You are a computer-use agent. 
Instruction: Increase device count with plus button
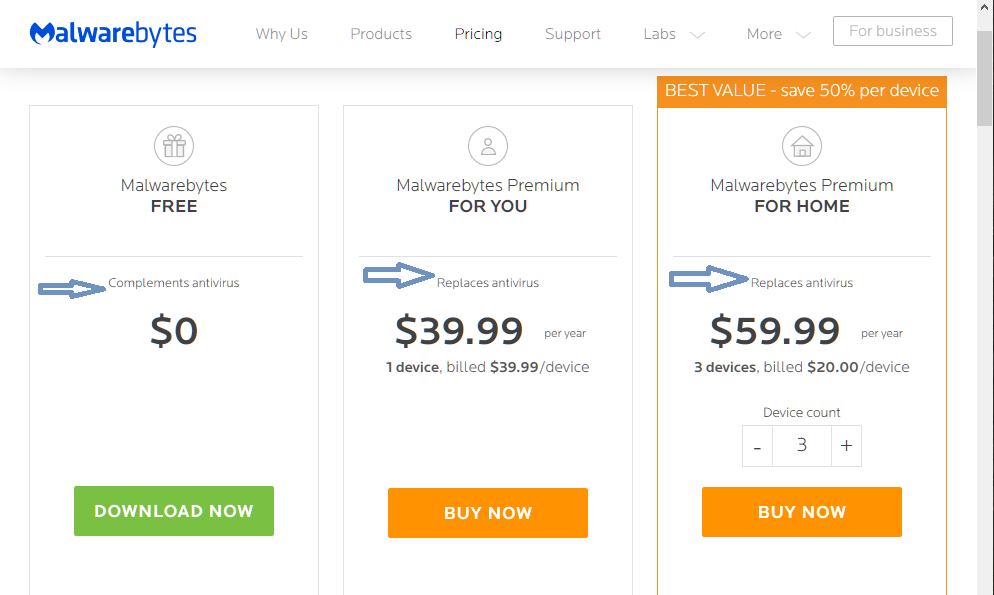846,446
